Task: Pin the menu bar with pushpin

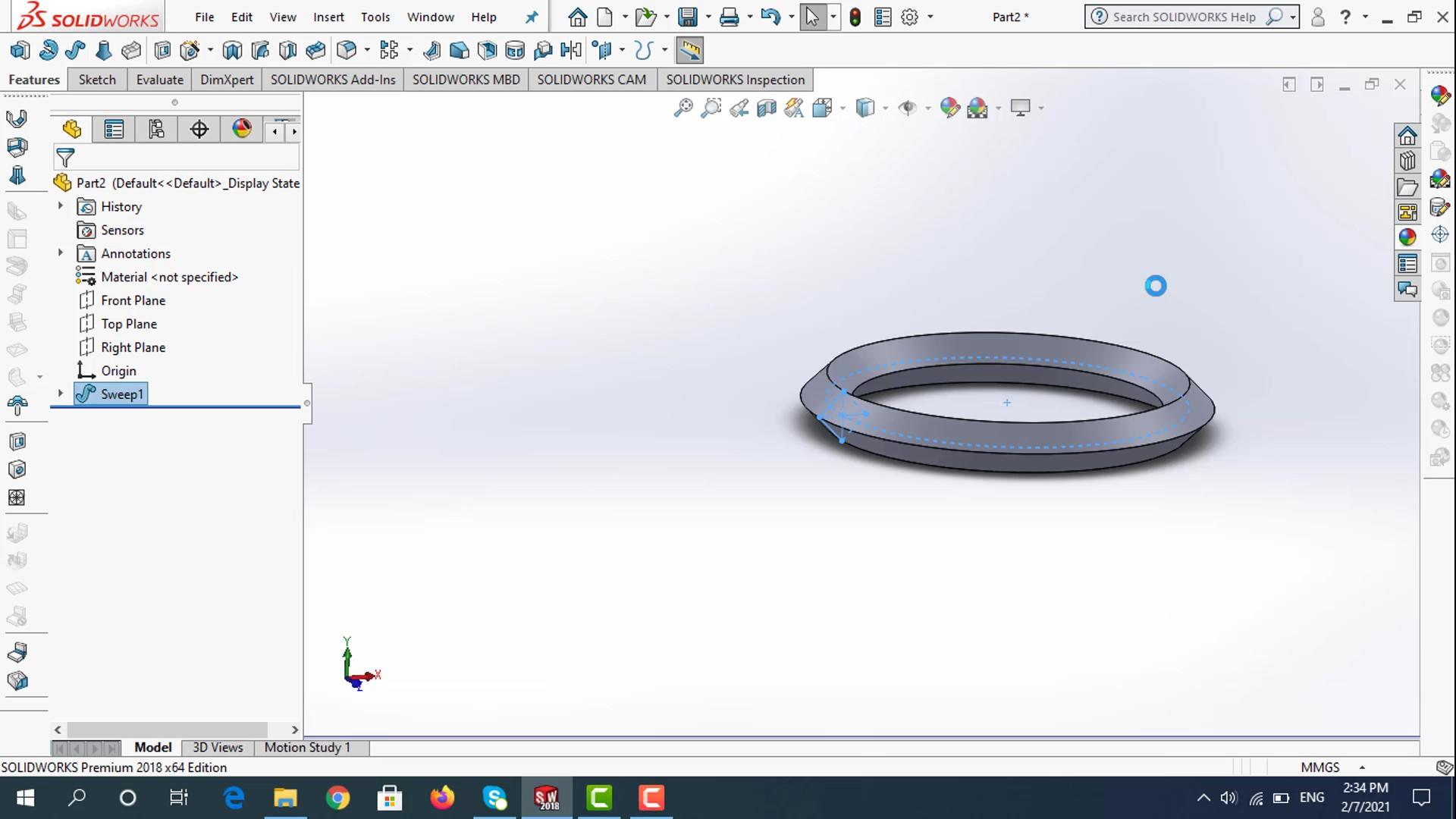Action: [x=532, y=17]
